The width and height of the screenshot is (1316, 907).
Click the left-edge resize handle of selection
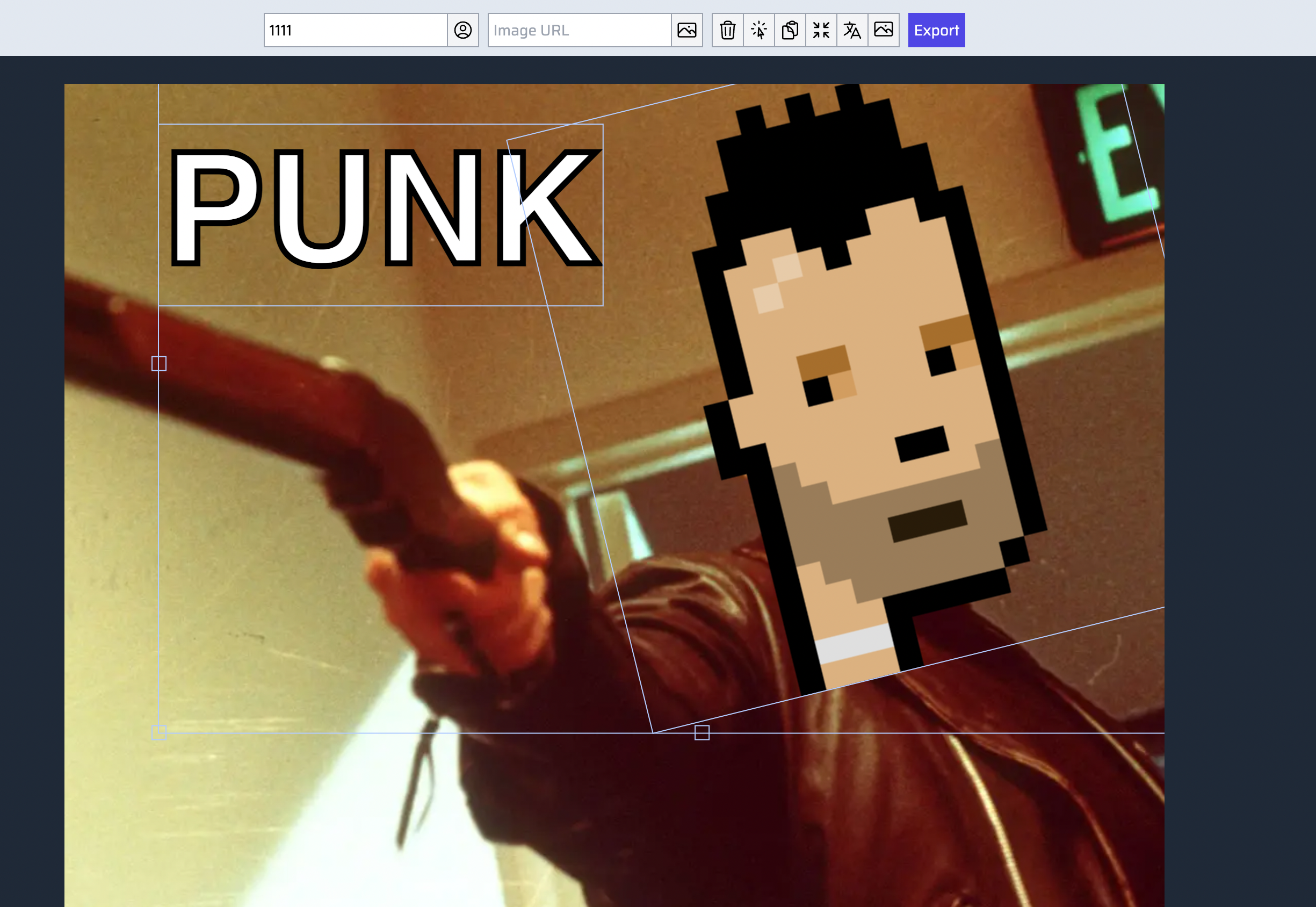coord(159,364)
